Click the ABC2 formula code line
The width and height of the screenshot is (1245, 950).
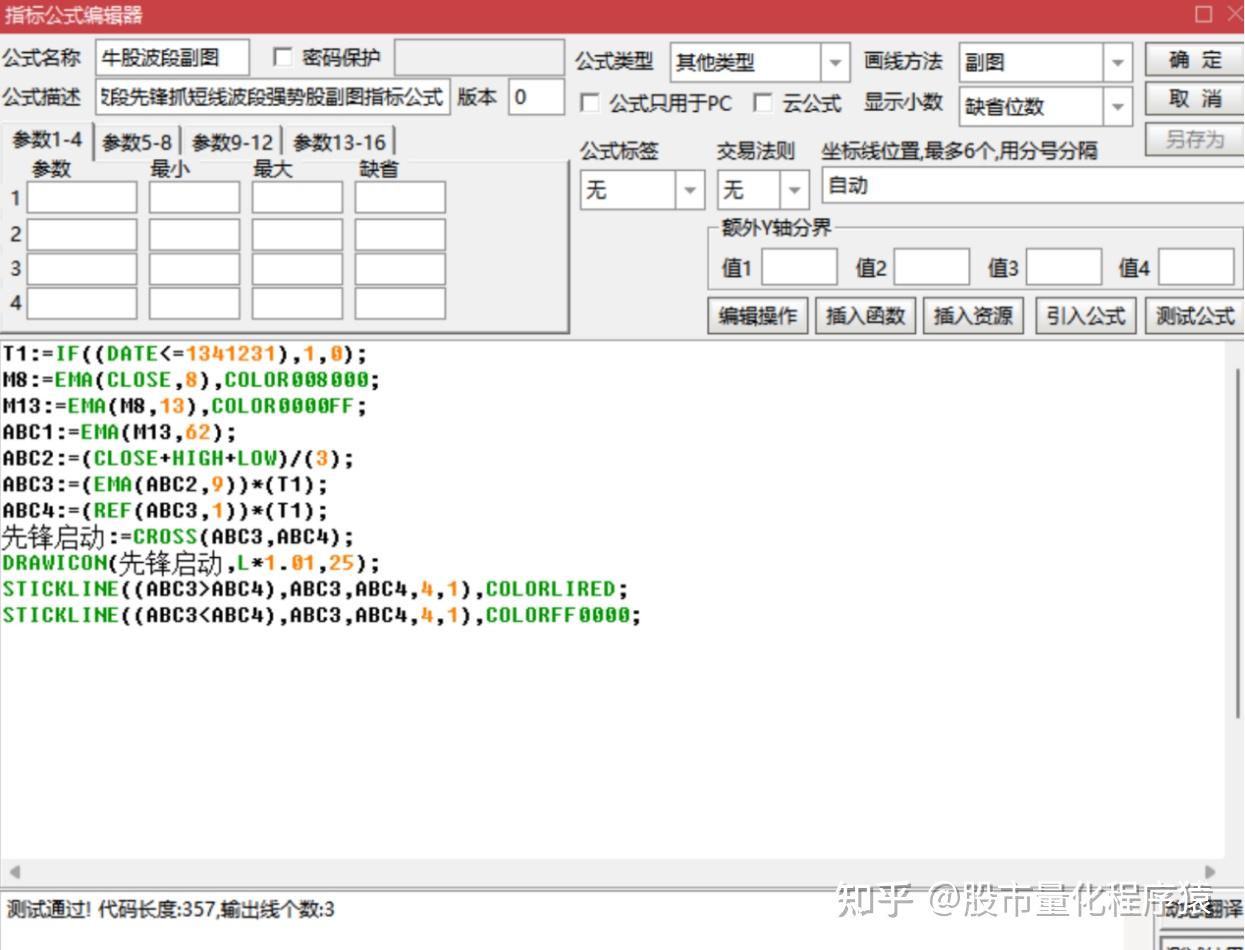pyautogui.click(x=178, y=458)
